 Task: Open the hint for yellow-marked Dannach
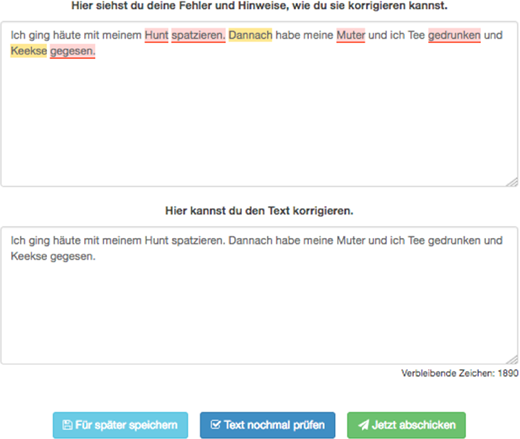(250, 35)
